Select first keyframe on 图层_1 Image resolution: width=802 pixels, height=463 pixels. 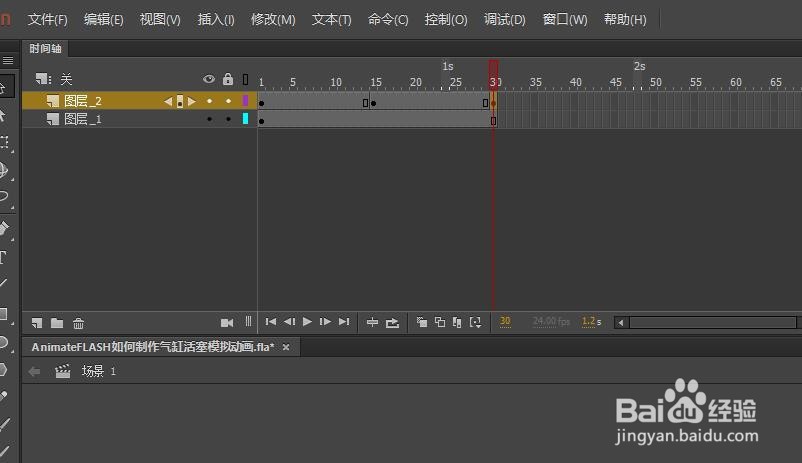point(262,121)
